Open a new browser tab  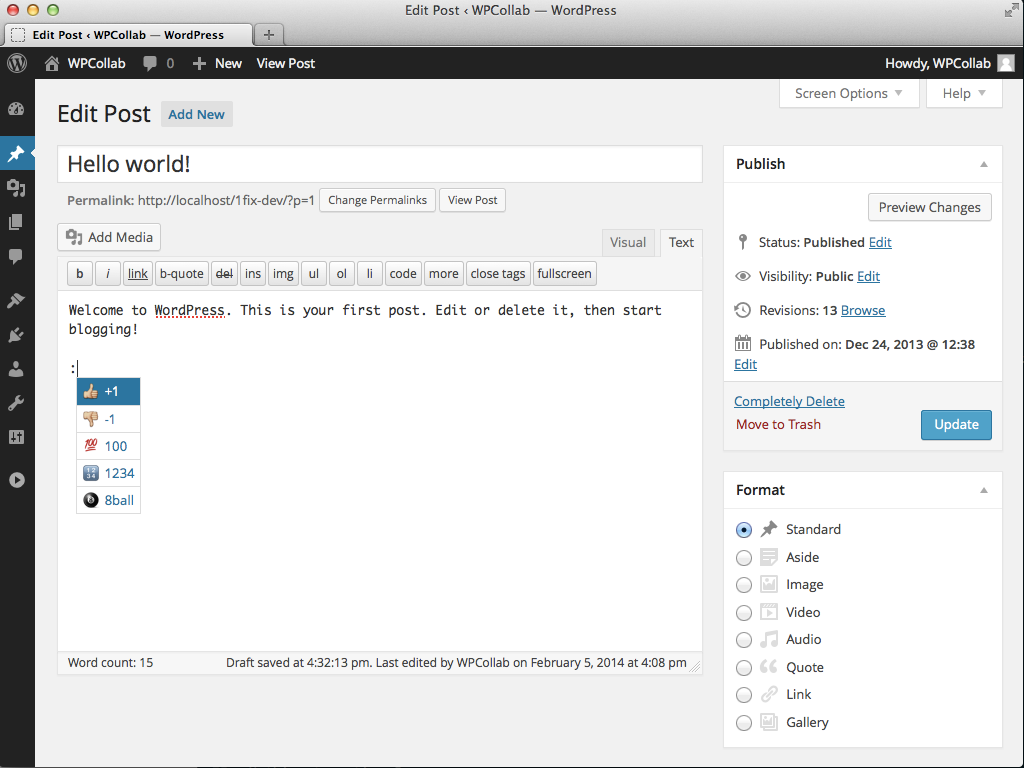pos(268,35)
